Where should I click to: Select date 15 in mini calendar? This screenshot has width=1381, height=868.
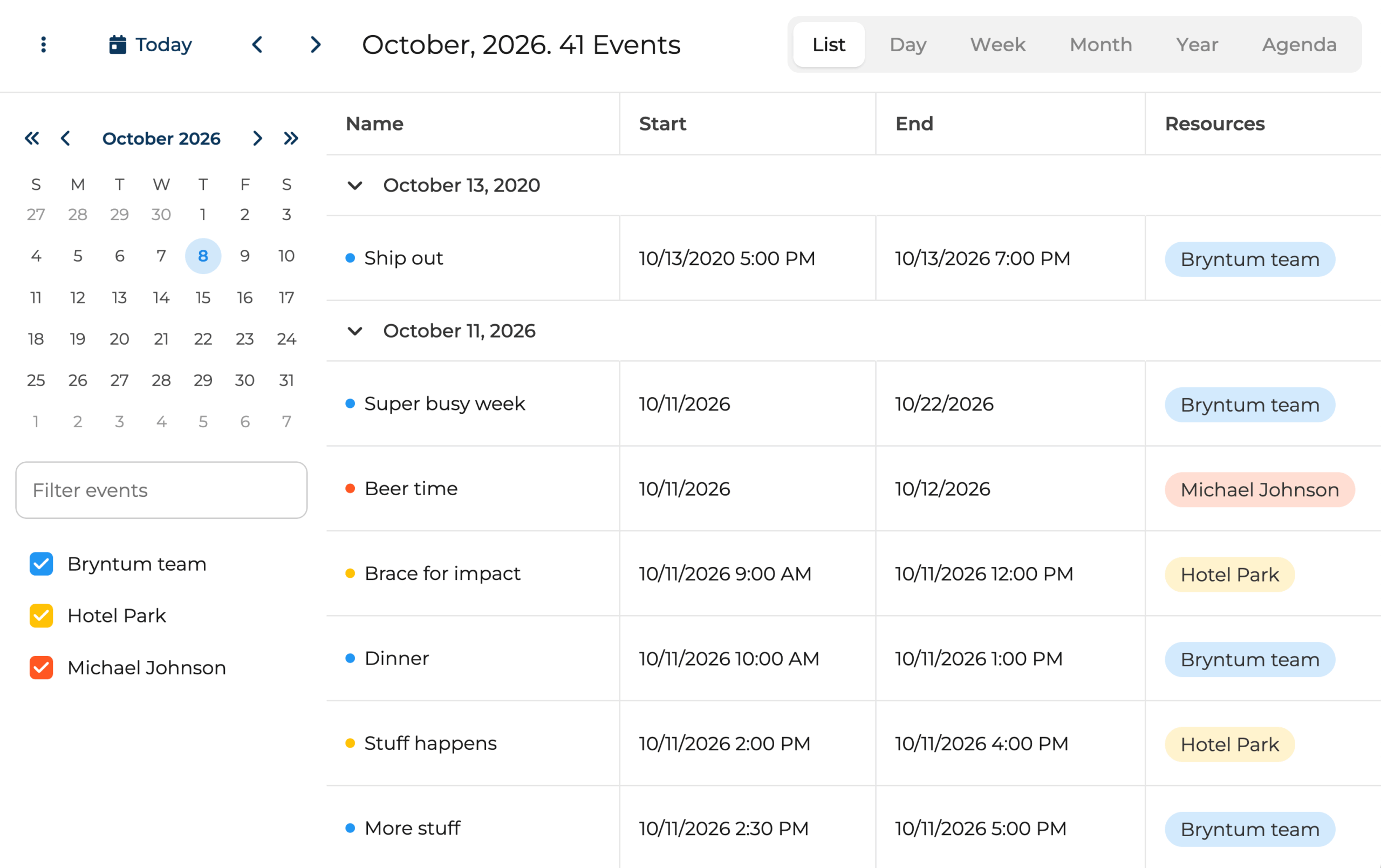click(203, 297)
